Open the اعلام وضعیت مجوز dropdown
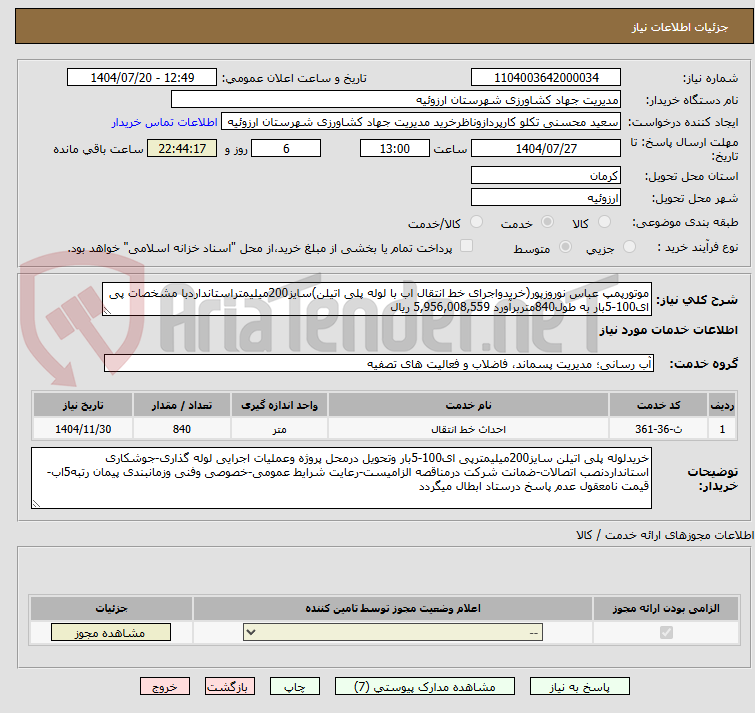Viewport: 755px width, 713px height. click(x=393, y=633)
